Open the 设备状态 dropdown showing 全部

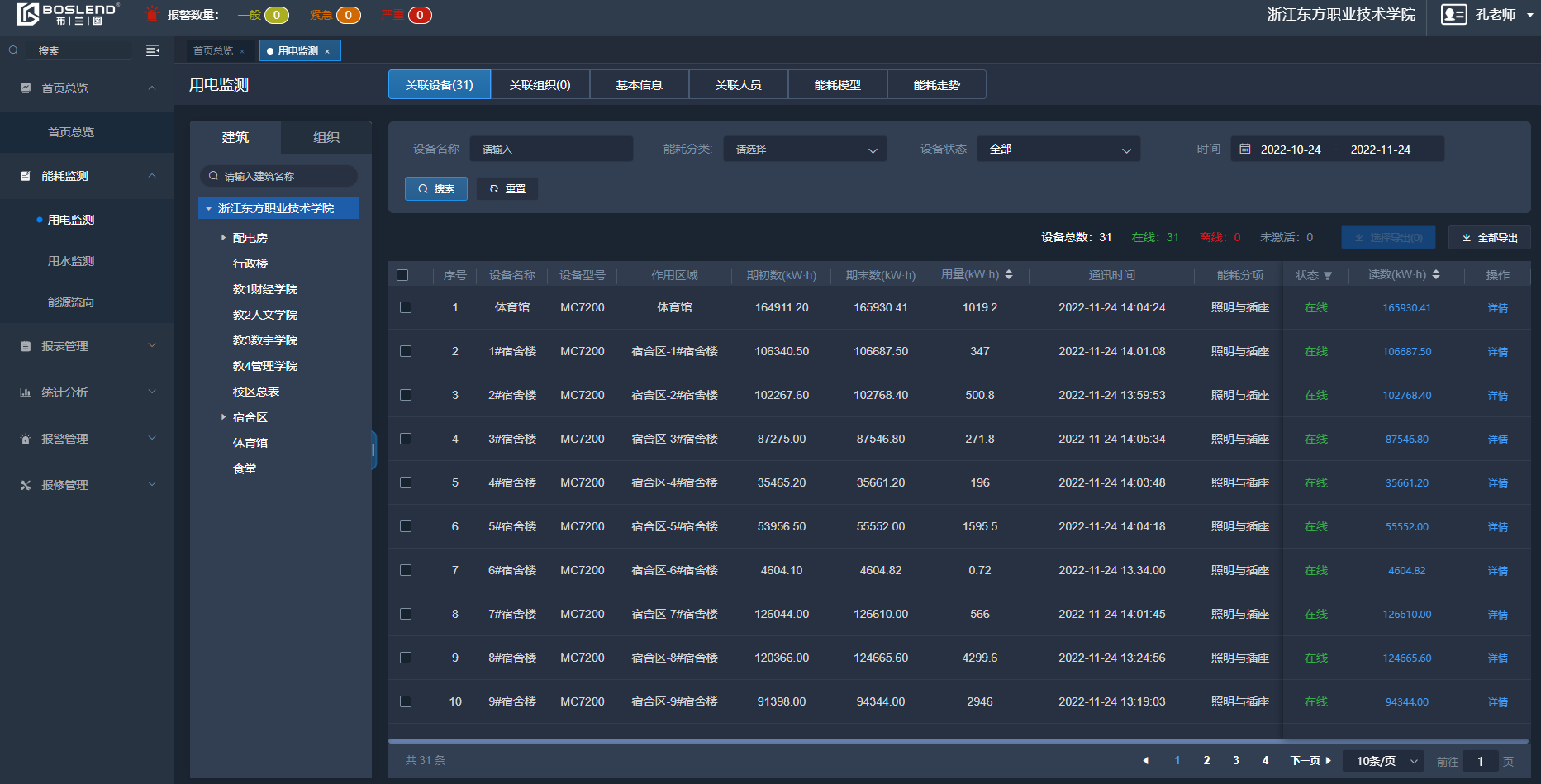[x=1058, y=149]
